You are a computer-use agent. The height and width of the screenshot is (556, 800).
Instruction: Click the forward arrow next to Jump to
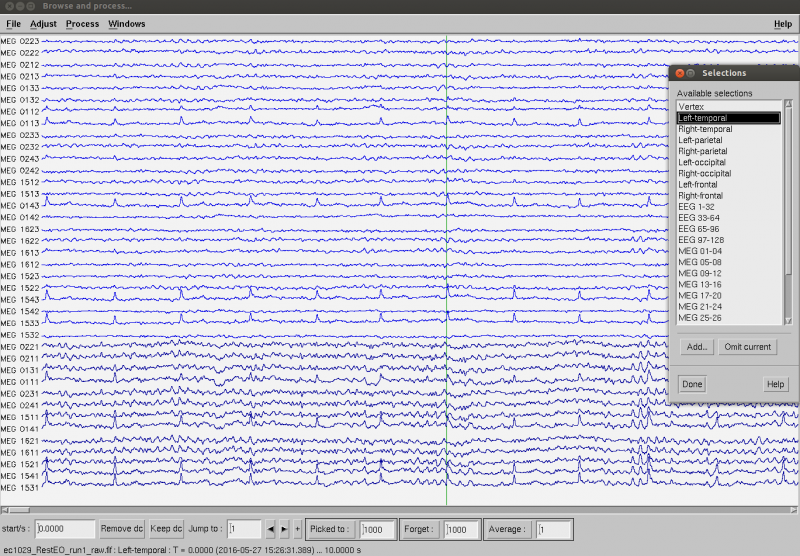pos(284,528)
